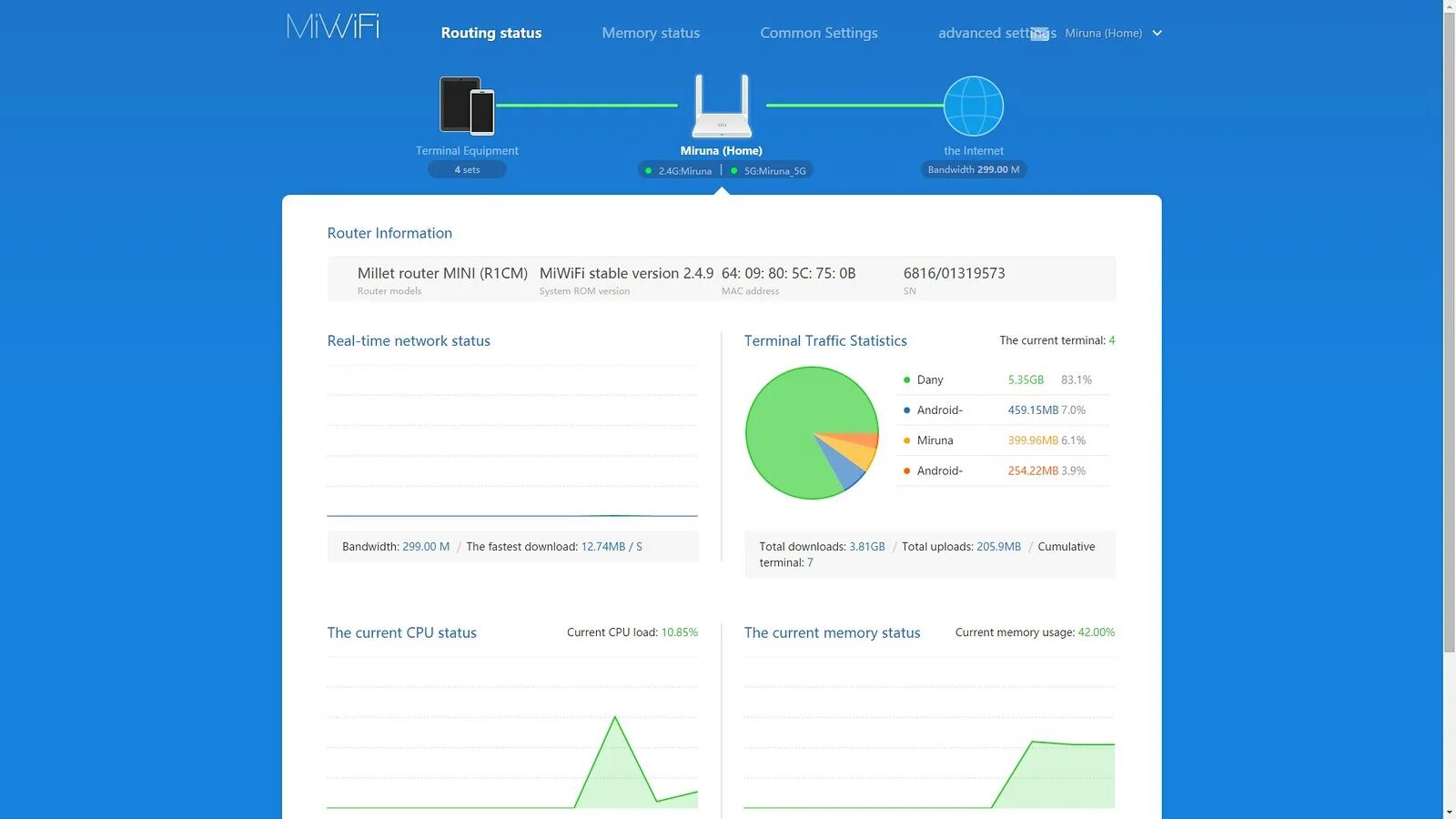Click total uploads 205.9MB value

click(x=998, y=547)
